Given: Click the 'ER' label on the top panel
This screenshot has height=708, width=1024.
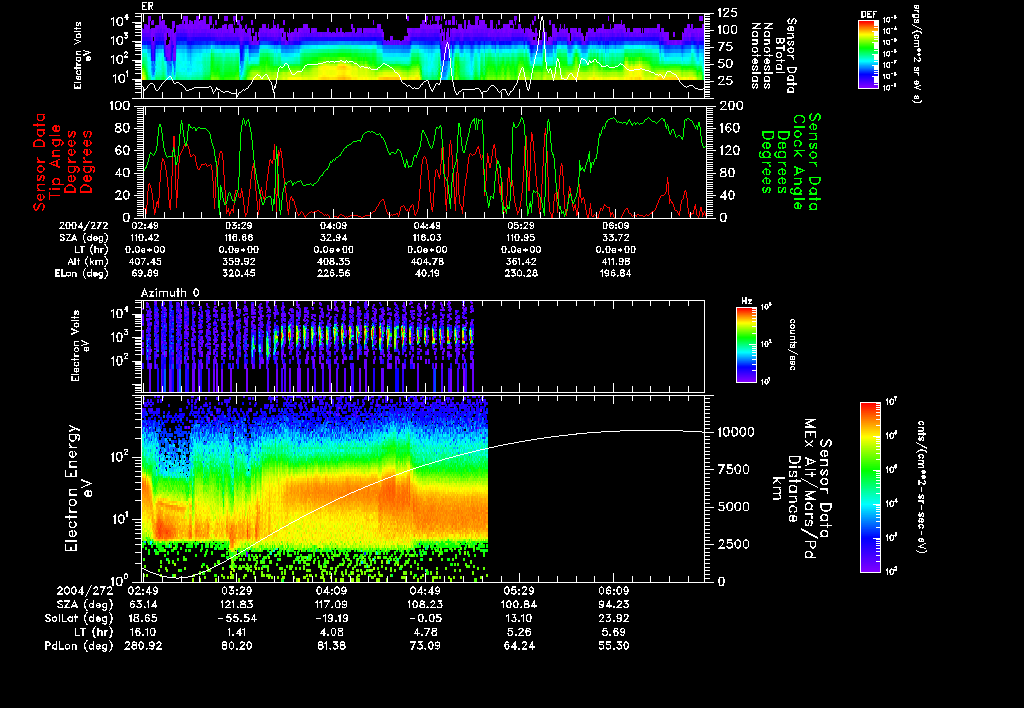Looking at the screenshot, I should (148, 7).
